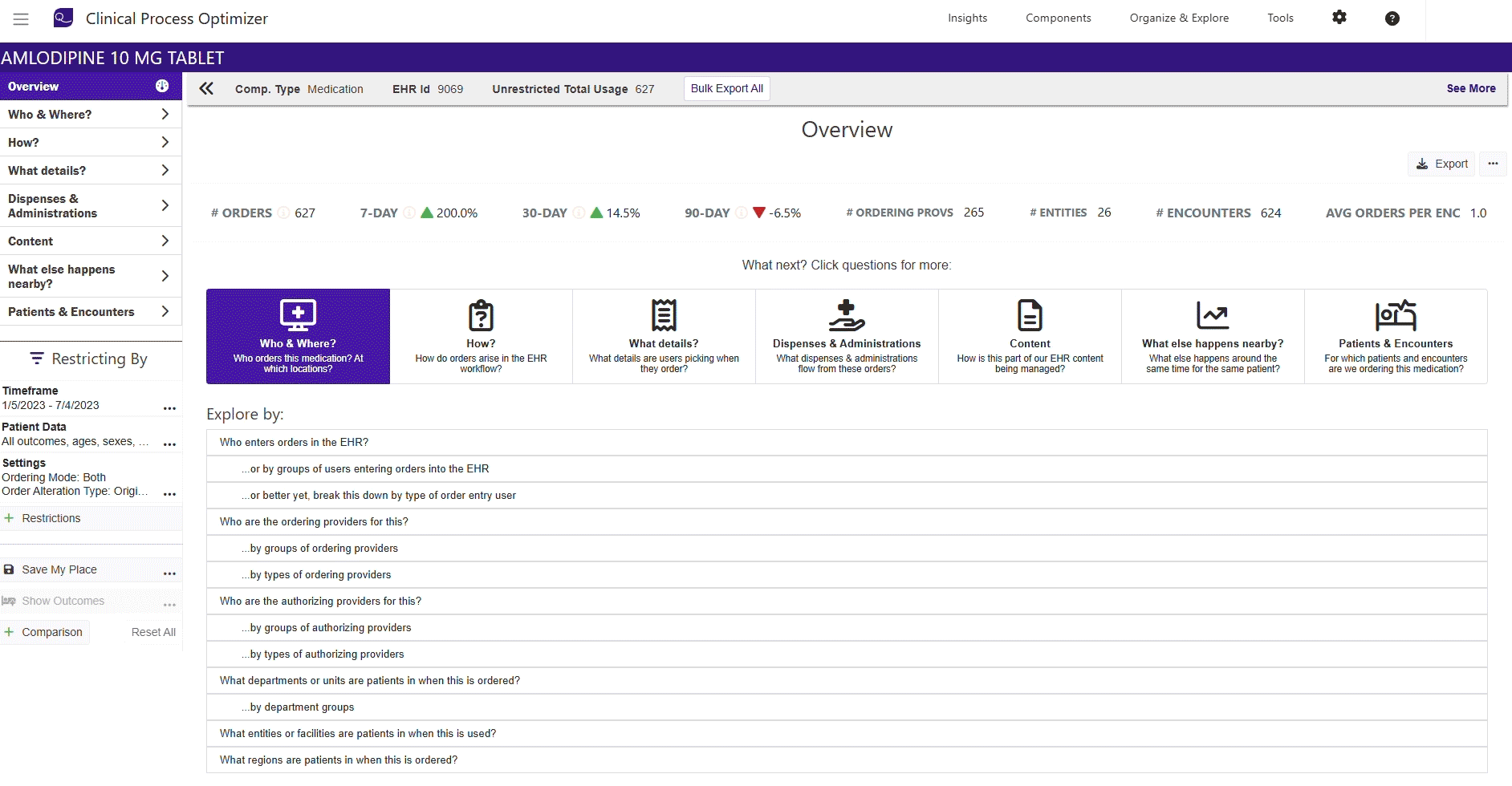Screen dimensions: 1512x786
Task: Open the Dispenses & Administrations hand icon
Action: (x=846, y=315)
